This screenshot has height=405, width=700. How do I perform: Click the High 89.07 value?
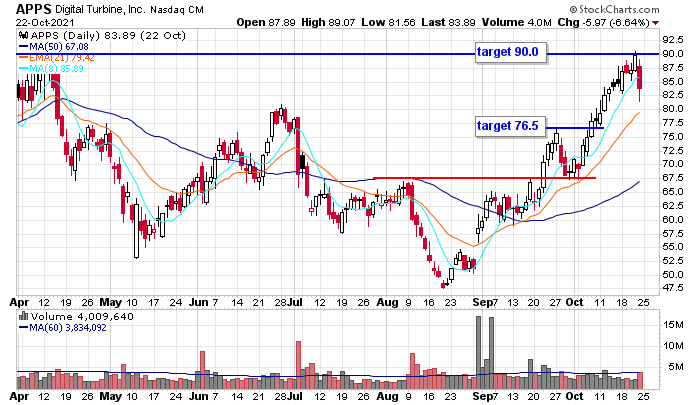[x=328, y=22]
